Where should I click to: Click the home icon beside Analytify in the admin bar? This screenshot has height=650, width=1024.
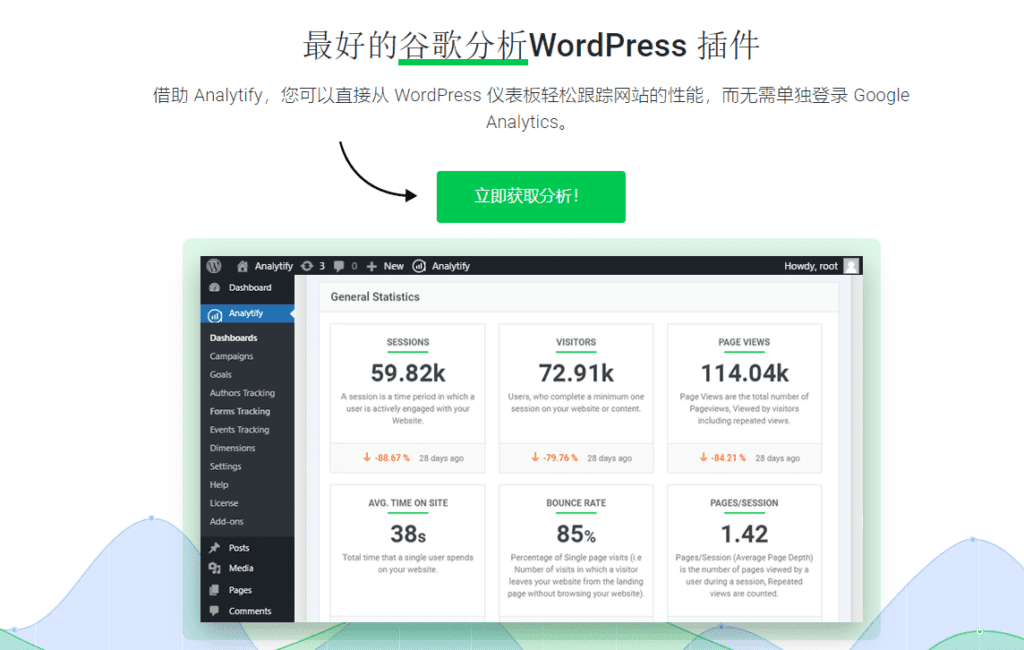(x=242, y=266)
